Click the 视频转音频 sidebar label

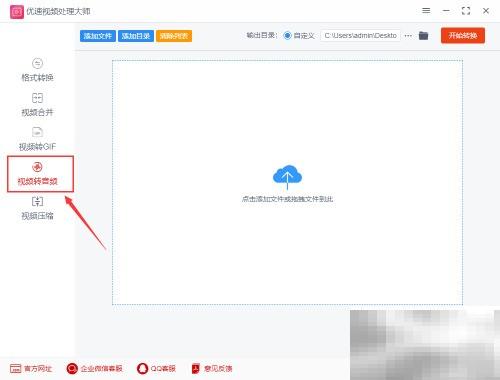37,181
